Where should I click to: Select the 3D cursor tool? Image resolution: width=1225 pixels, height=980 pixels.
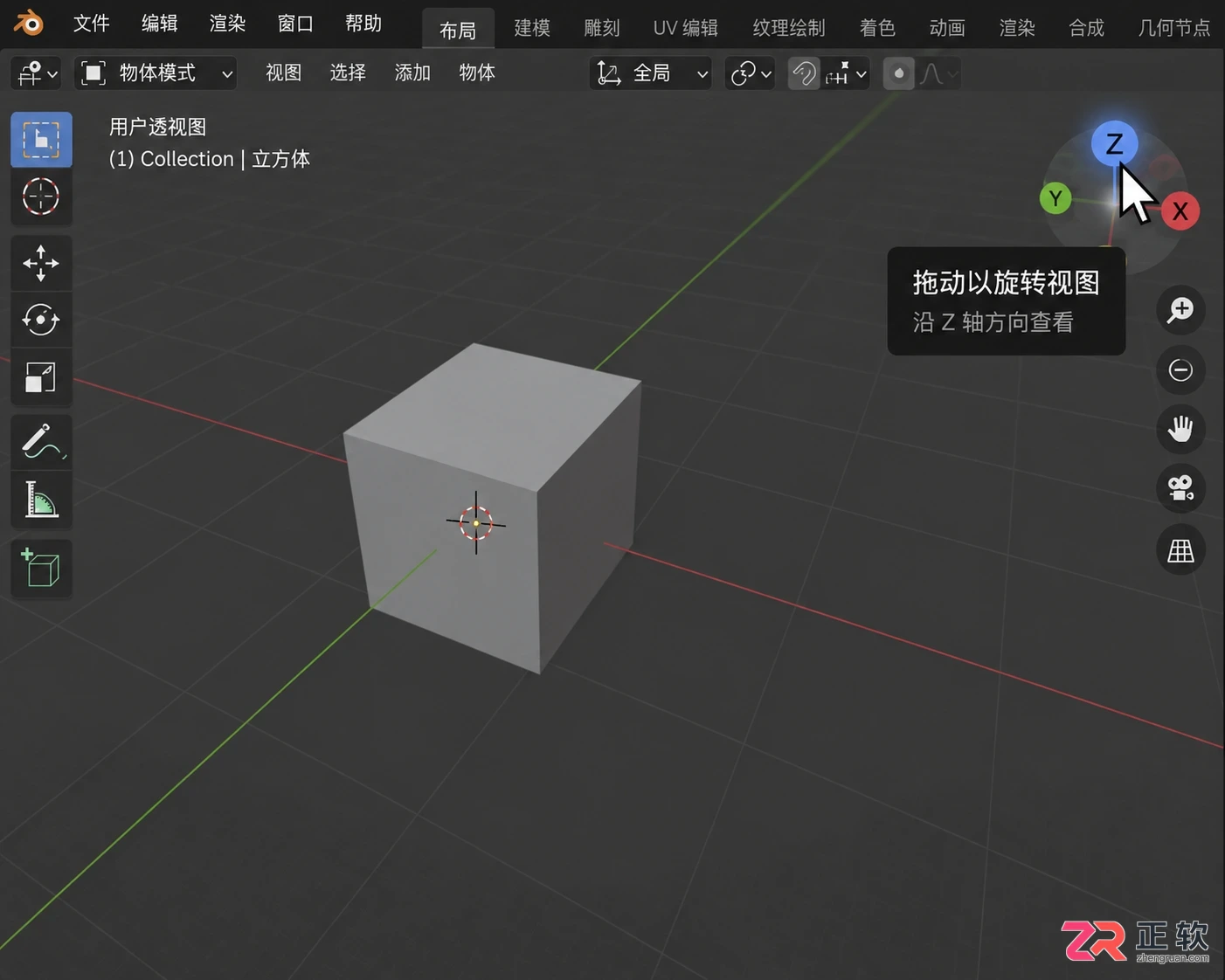coord(41,197)
